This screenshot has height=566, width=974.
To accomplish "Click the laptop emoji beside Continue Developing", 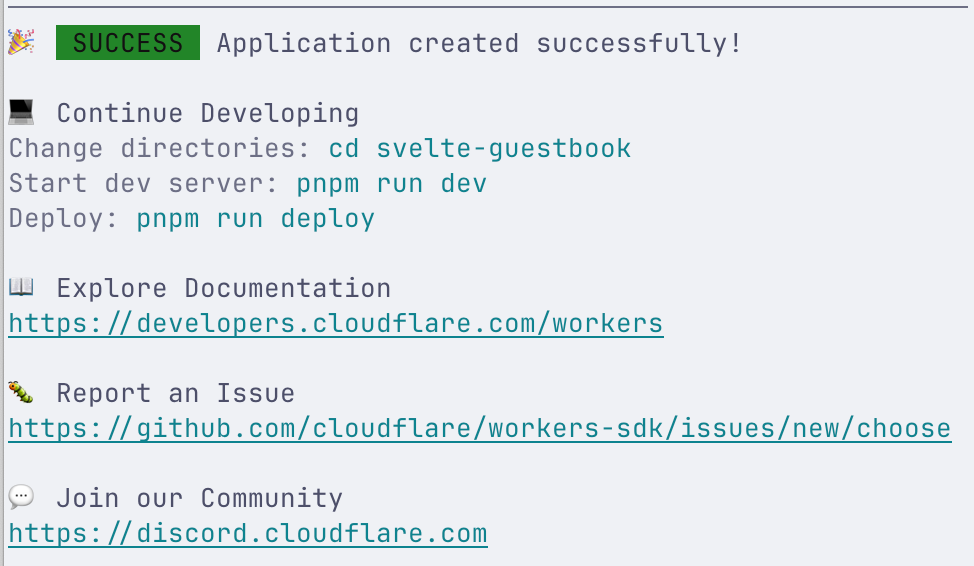I will tap(21, 112).
